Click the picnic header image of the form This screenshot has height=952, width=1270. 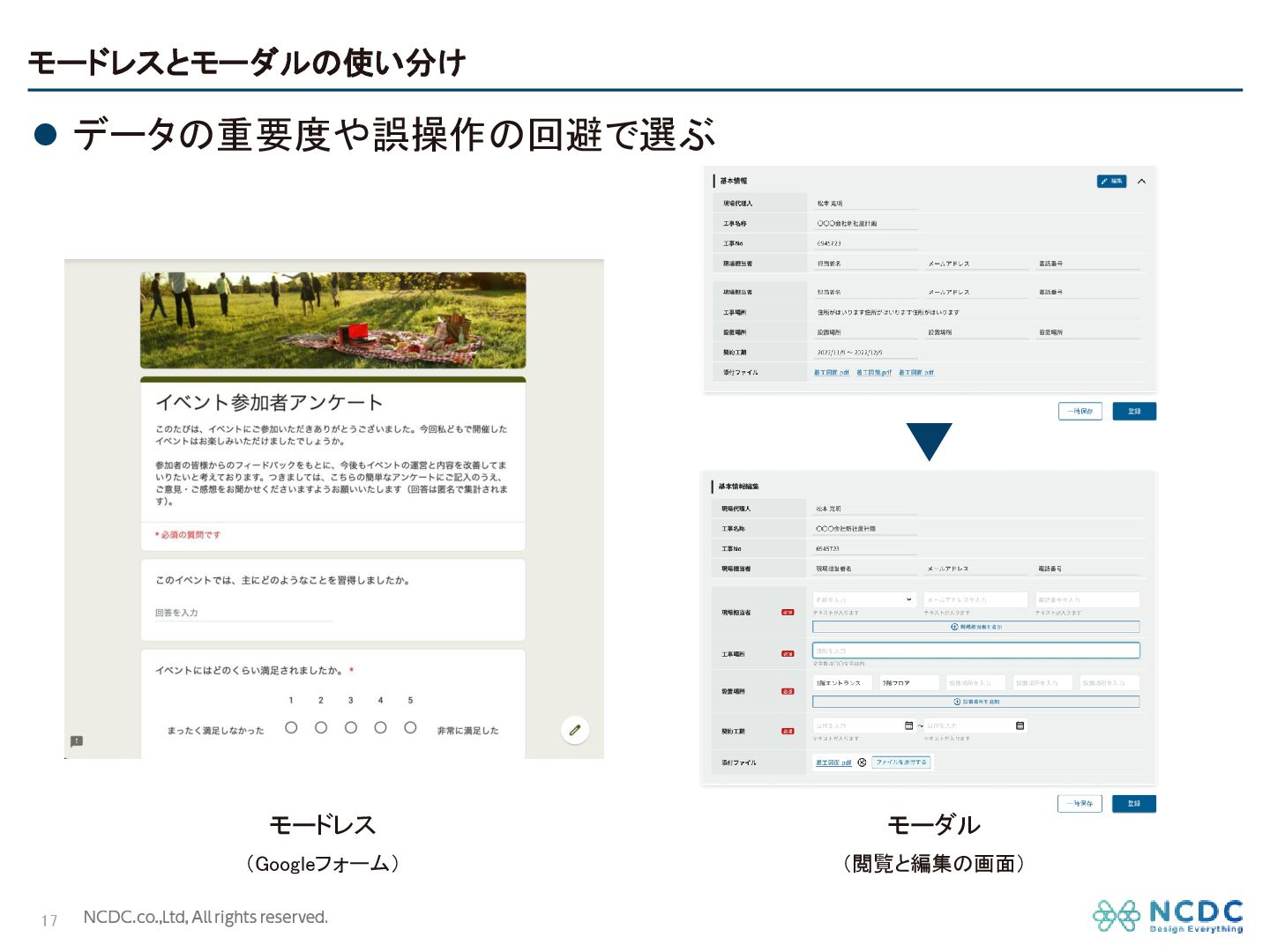tap(333, 320)
